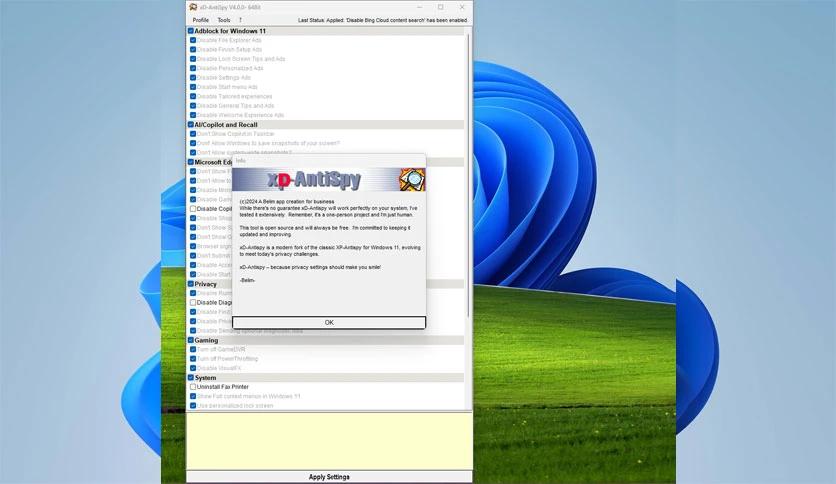Toggle the System group checkbox
The width and height of the screenshot is (836, 484).
(191, 377)
